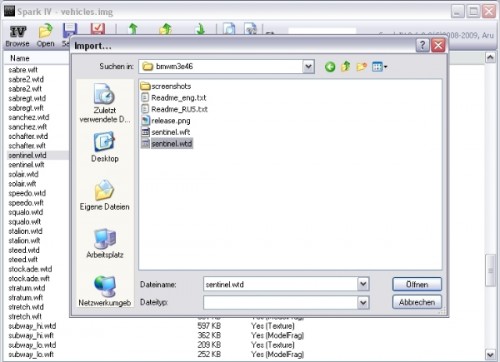Screen dimensions: 500x362
Task: Select stockade.wtd in Spark IV list
Action: 30,269
